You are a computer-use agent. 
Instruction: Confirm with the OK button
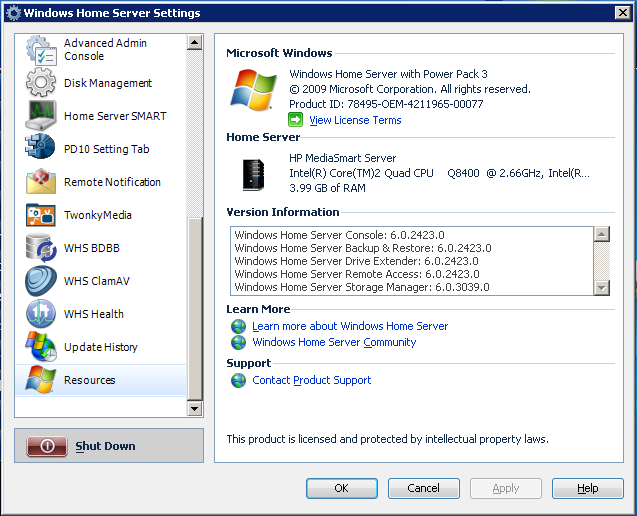tap(342, 488)
